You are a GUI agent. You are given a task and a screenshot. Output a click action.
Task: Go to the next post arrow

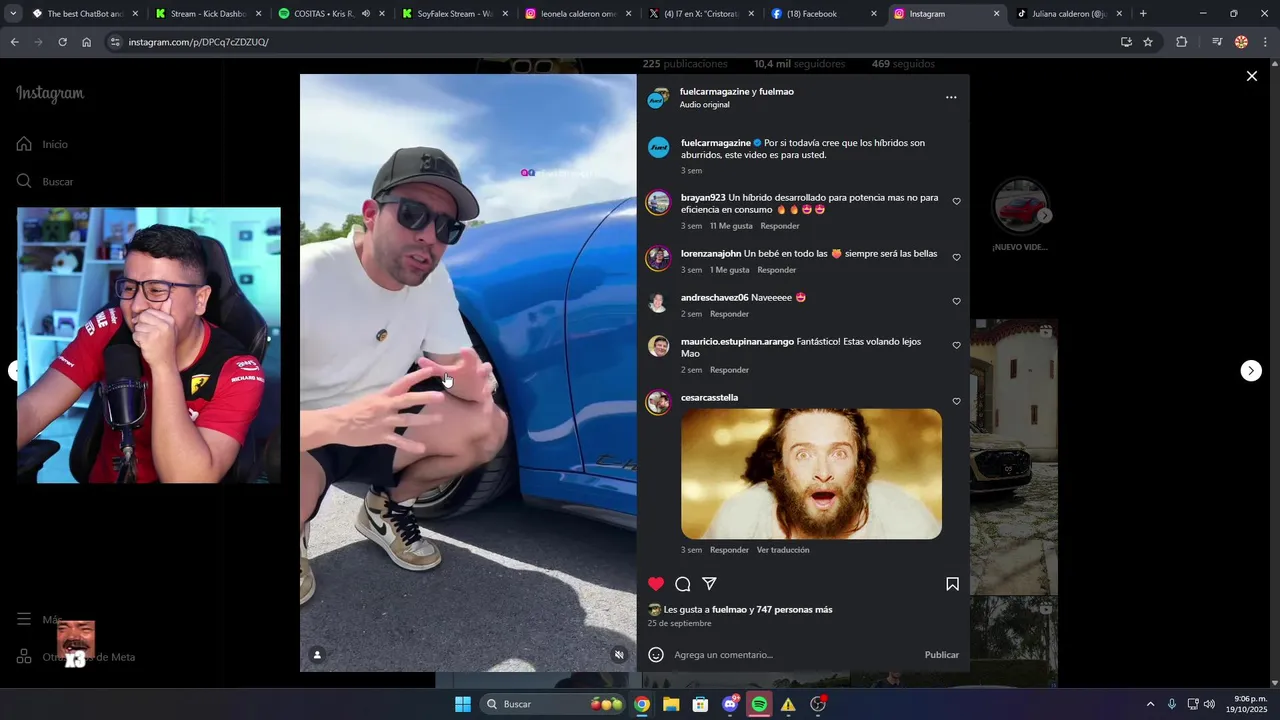click(x=1251, y=371)
